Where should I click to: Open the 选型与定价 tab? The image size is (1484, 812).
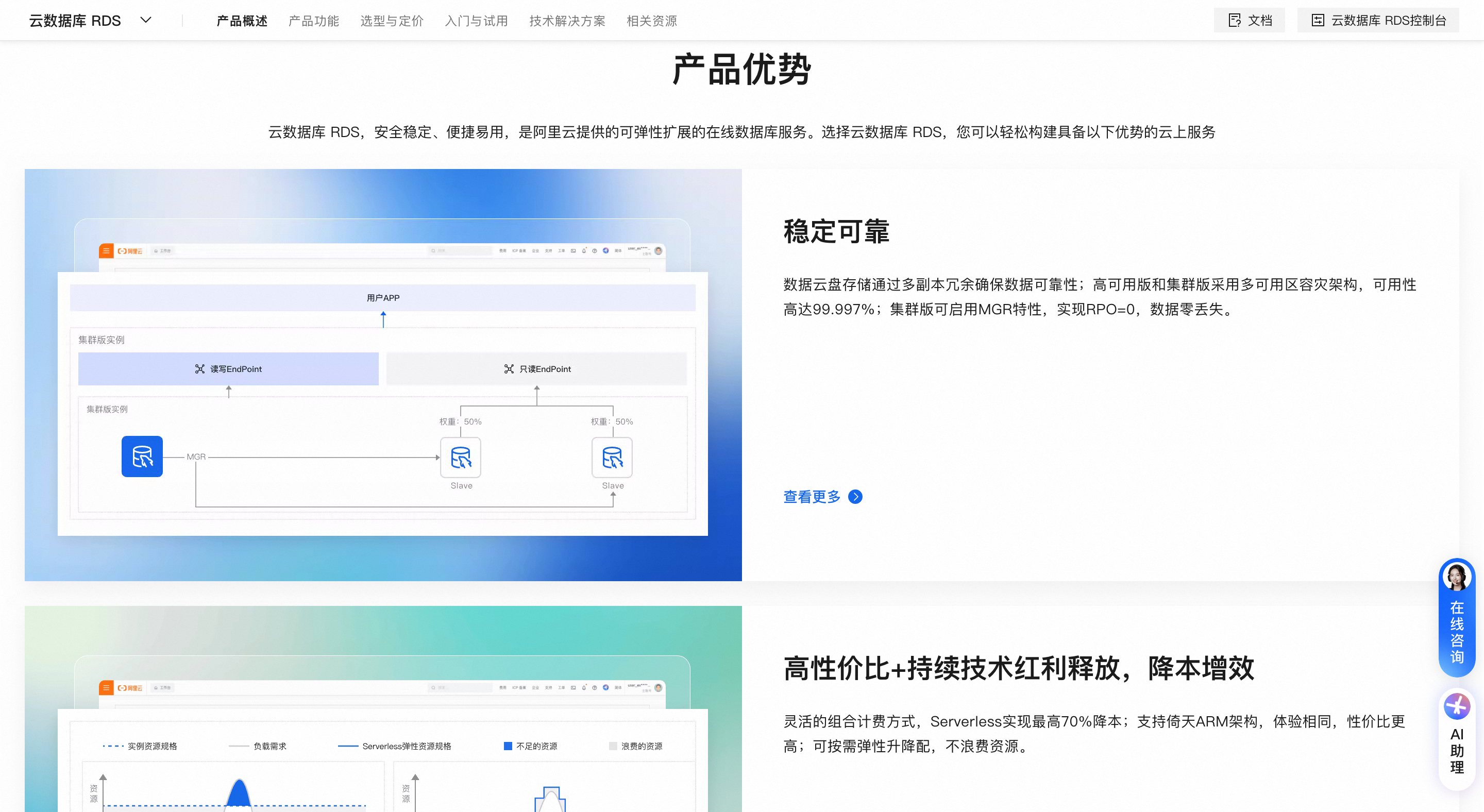(x=392, y=21)
